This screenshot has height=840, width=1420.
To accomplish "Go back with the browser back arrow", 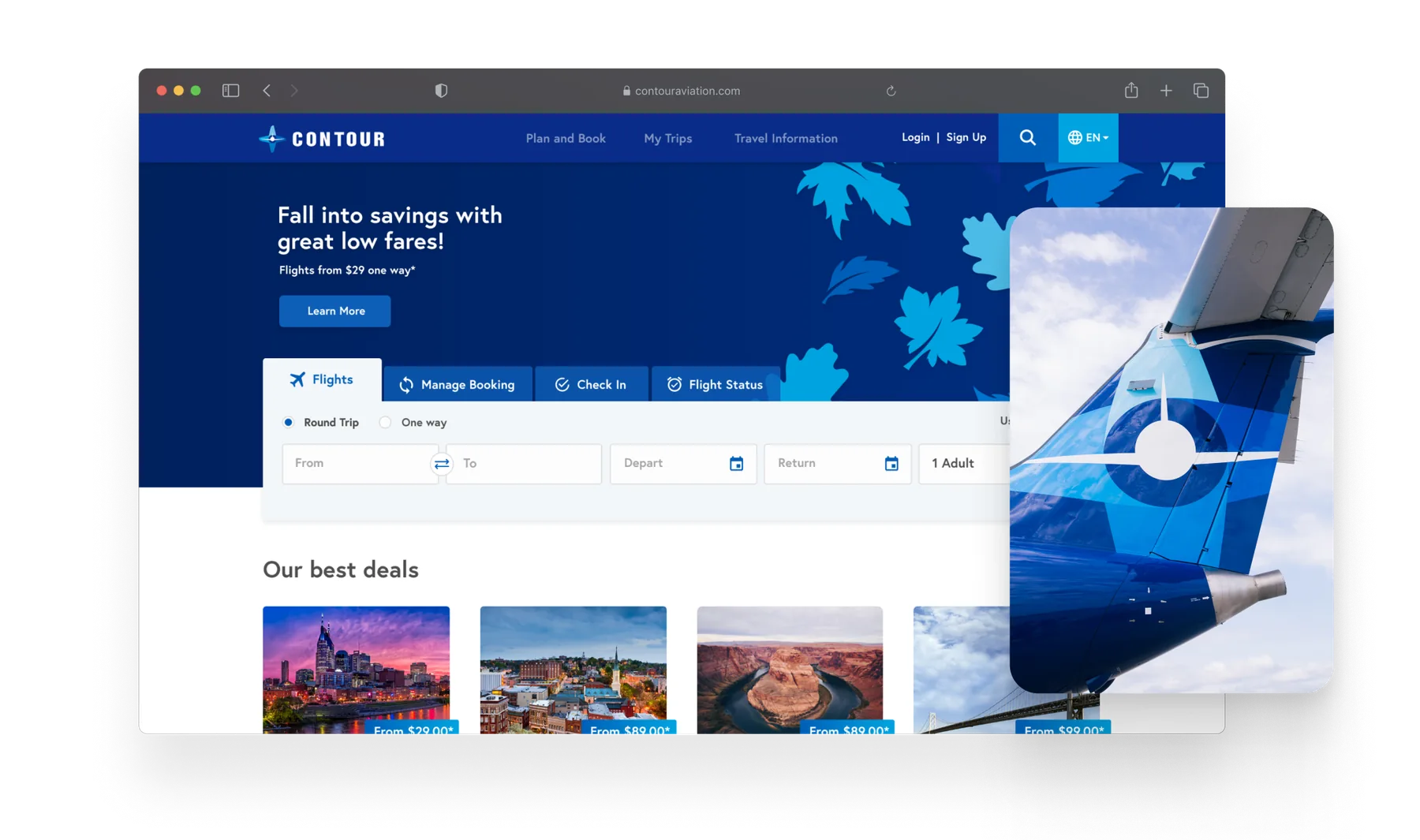I will 267,91.
